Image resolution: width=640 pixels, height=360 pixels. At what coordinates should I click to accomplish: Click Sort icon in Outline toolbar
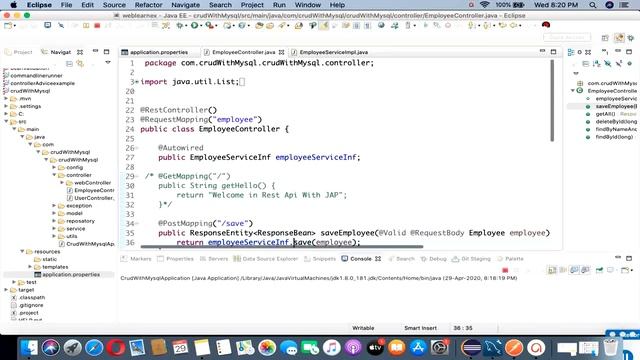(x=597, y=64)
